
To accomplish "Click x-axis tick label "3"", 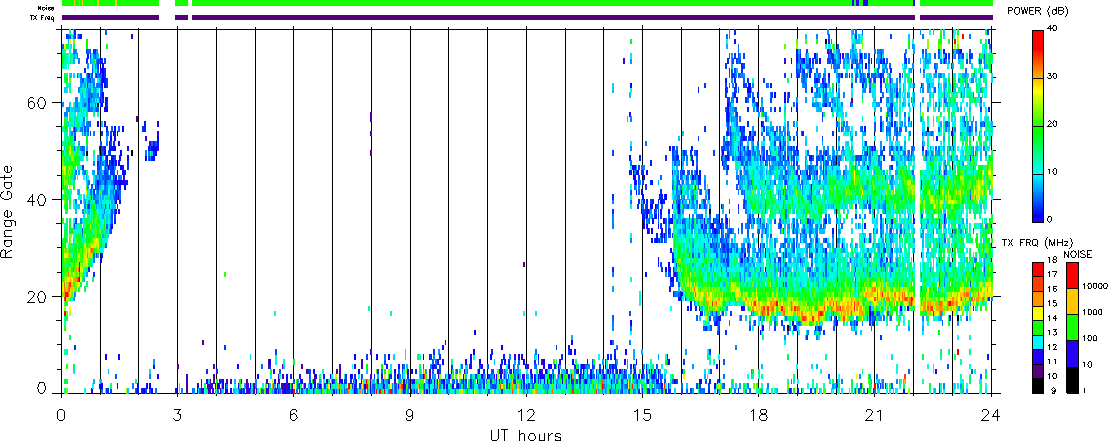I will click(177, 415).
